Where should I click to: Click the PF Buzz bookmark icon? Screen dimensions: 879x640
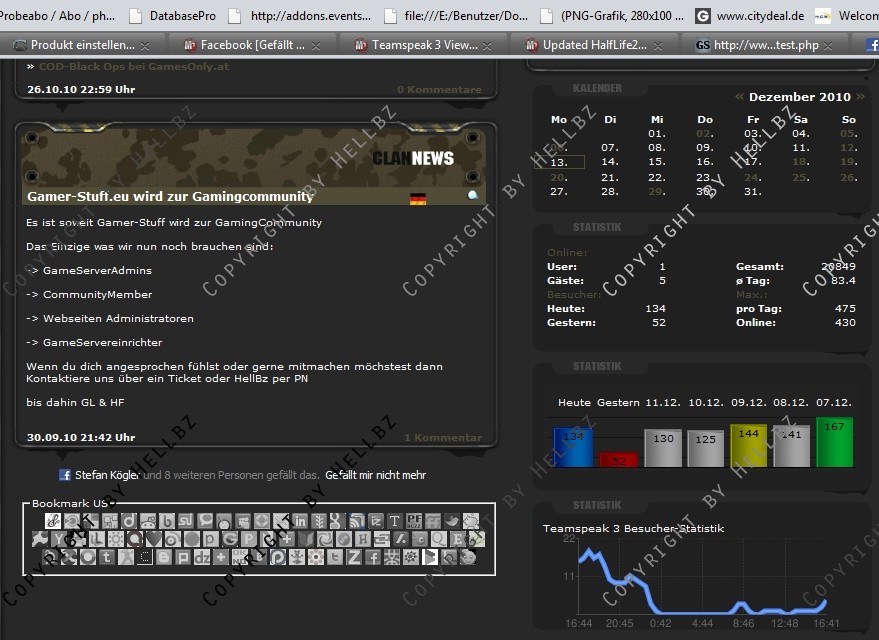[x=414, y=521]
